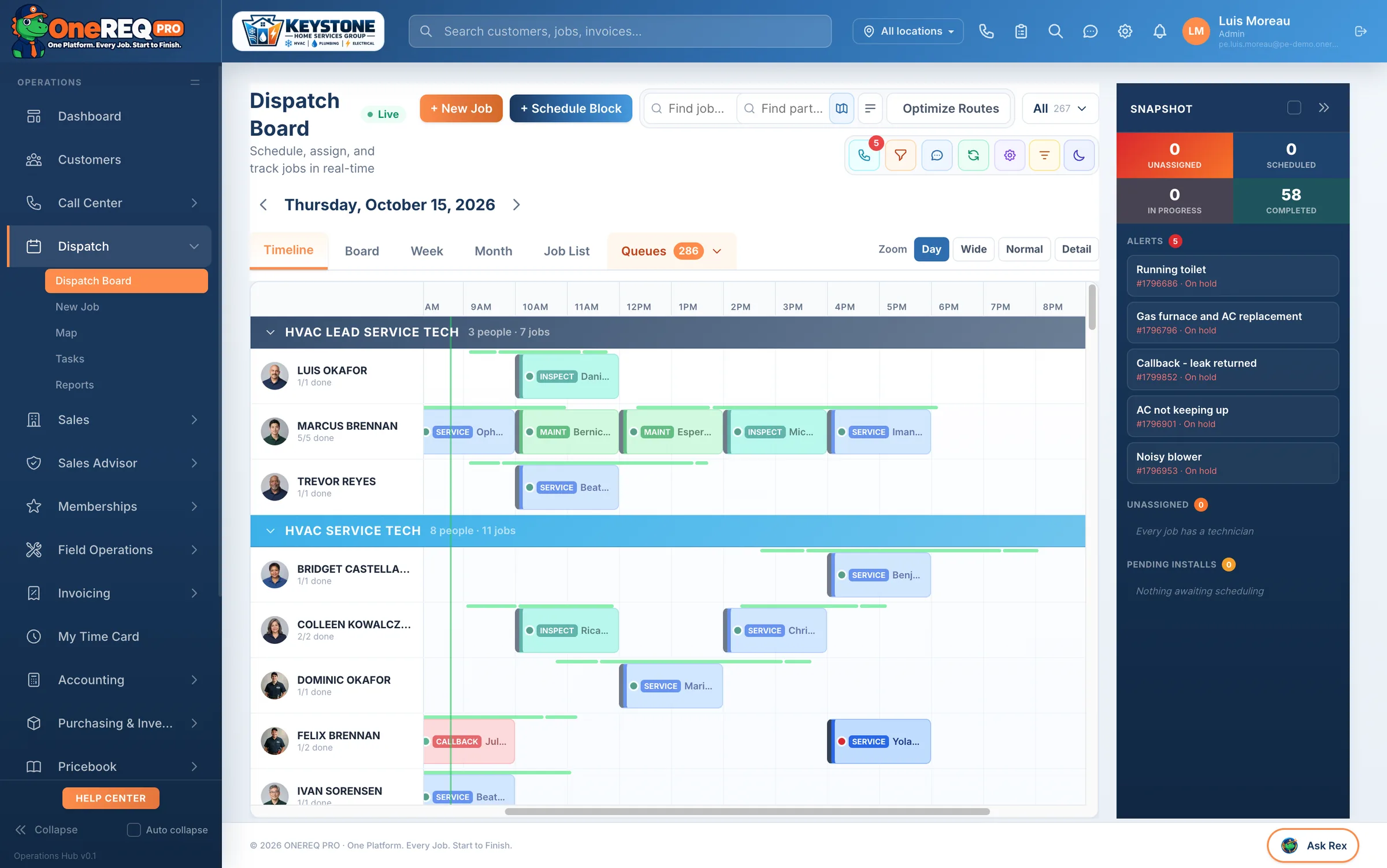Click the green refresh icon
Screen dimensions: 1387x868
click(x=973, y=155)
